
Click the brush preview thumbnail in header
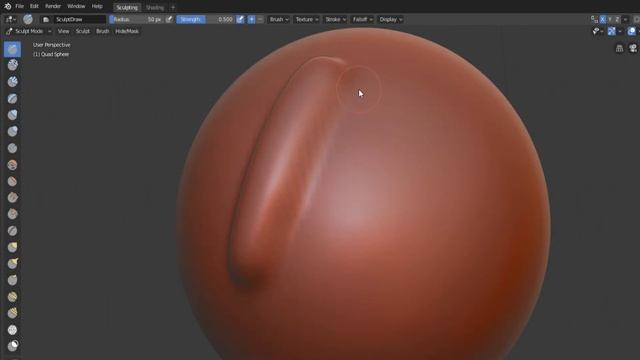tap(28, 19)
